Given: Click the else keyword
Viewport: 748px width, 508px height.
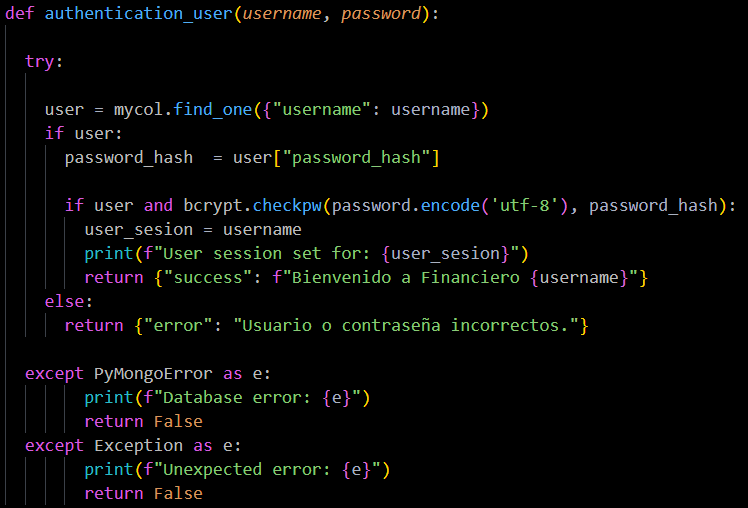Looking at the screenshot, I should [x=64, y=301].
